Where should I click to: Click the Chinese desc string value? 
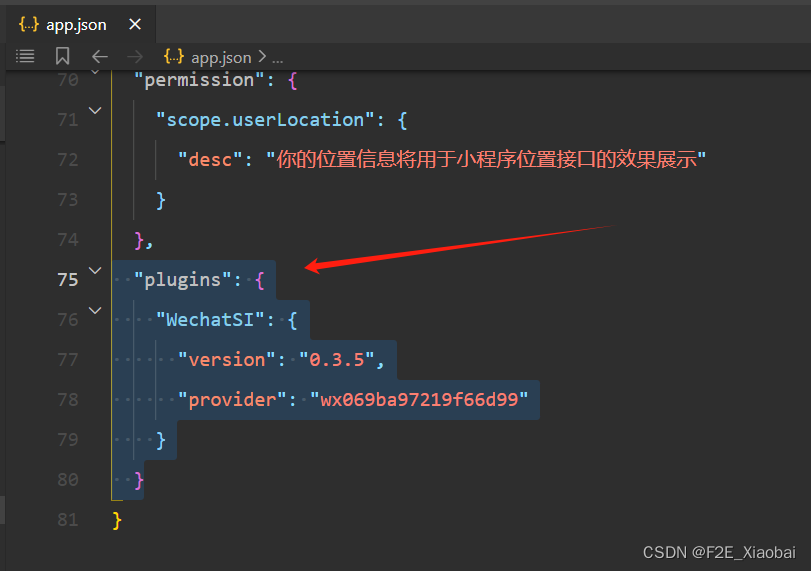click(x=486, y=159)
